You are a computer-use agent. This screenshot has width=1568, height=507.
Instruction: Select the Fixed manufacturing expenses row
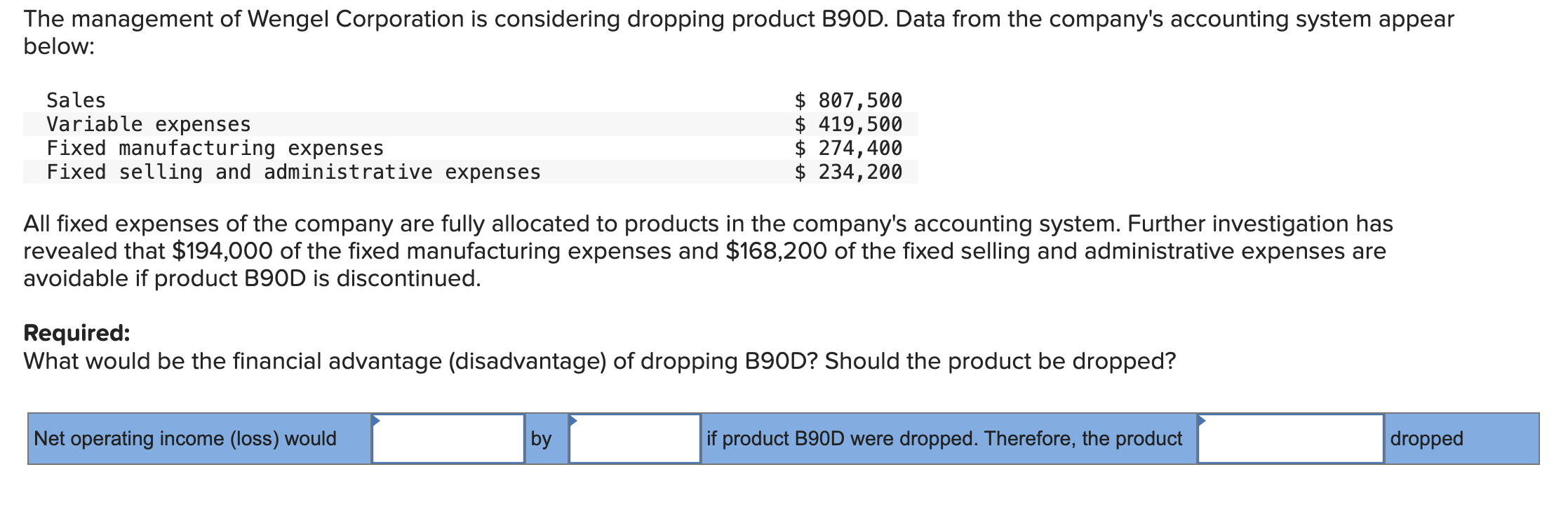tap(215, 148)
